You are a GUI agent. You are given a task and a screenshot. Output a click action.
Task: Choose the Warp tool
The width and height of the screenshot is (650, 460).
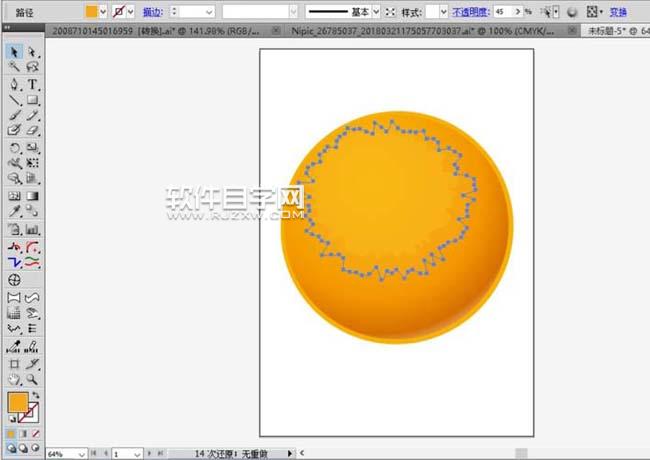point(14,163)
